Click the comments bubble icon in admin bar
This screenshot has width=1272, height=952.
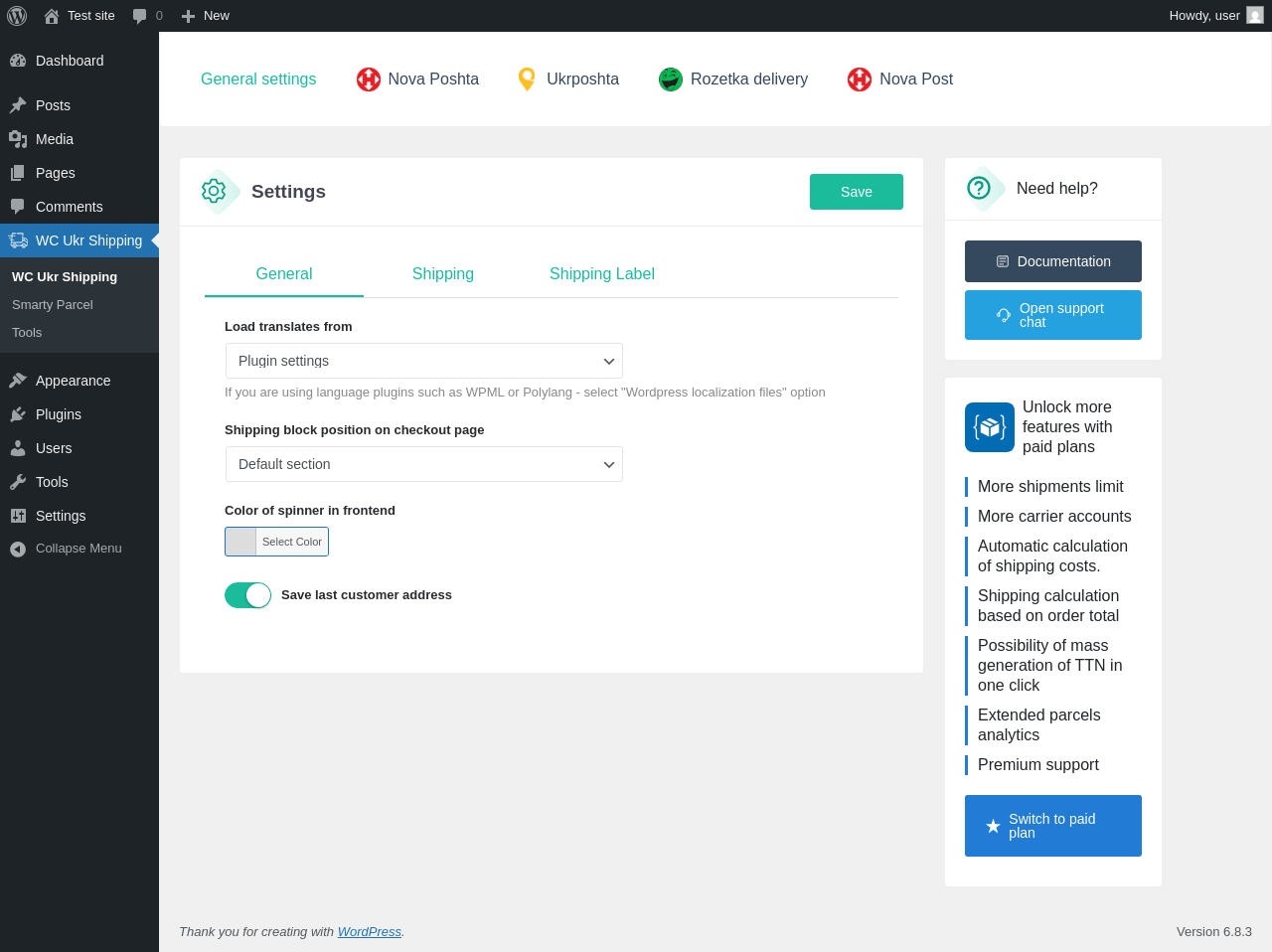[140, 16]
